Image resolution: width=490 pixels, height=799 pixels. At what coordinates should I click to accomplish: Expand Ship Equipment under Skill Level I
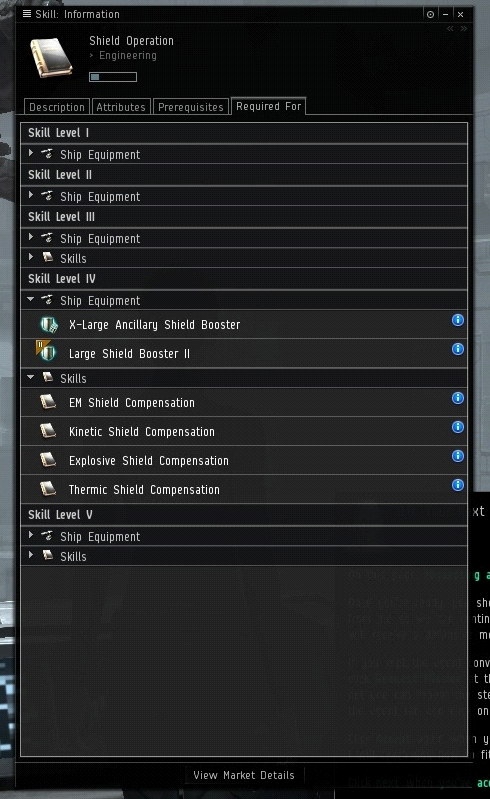[x=31, y=153]
